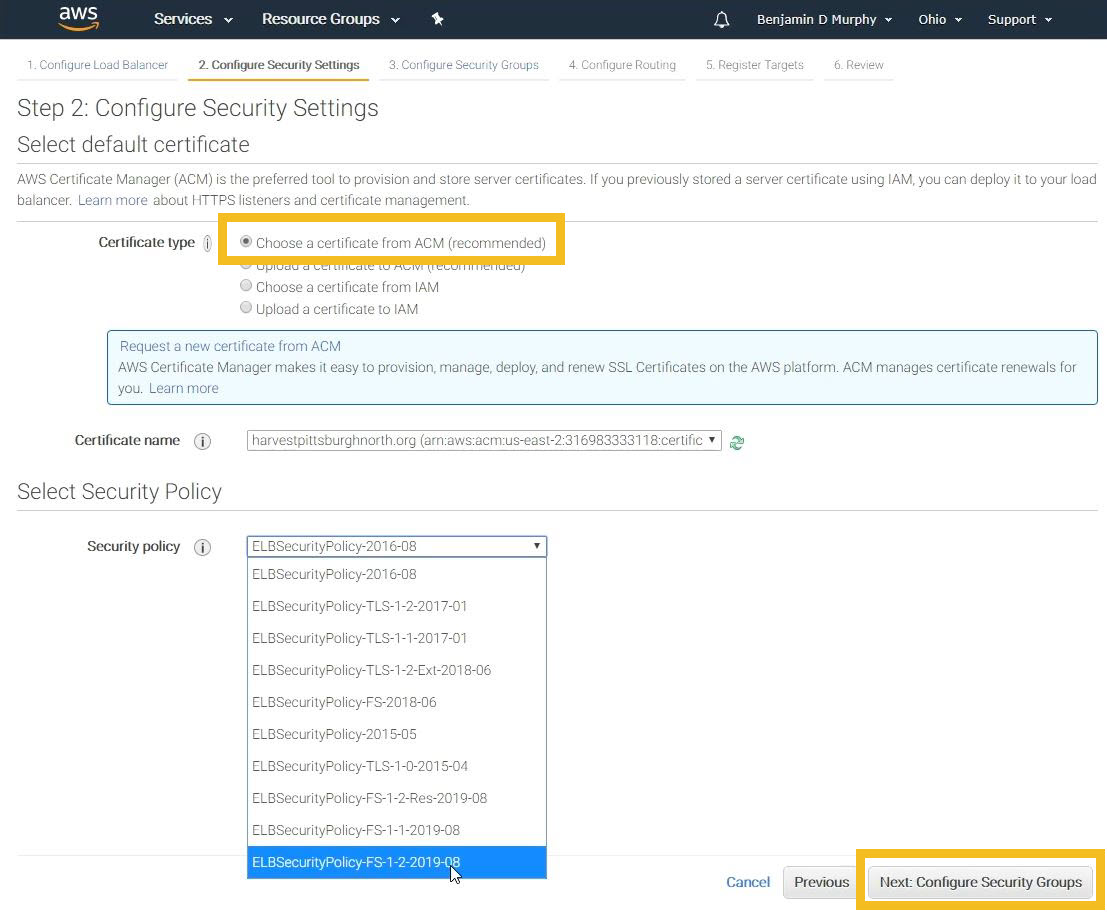Go to step 3 Configure Security Groups tab
The image size is (1107, 914).
tap(464, 65)
